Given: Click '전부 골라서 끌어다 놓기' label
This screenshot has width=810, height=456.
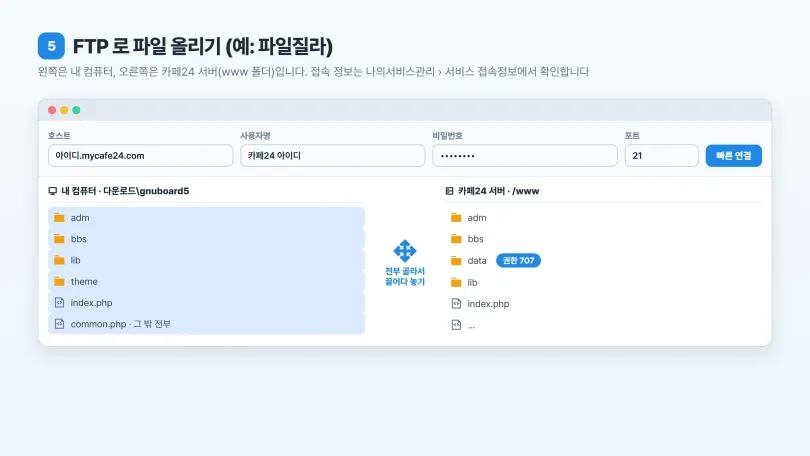Looking at the screenshot, I should tap(405, 276).
